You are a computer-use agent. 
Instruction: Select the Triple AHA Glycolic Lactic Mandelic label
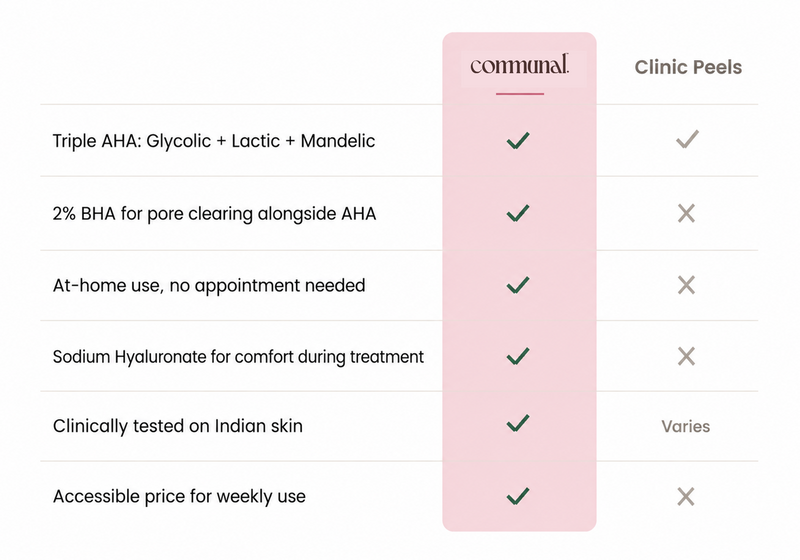[214, 141]
